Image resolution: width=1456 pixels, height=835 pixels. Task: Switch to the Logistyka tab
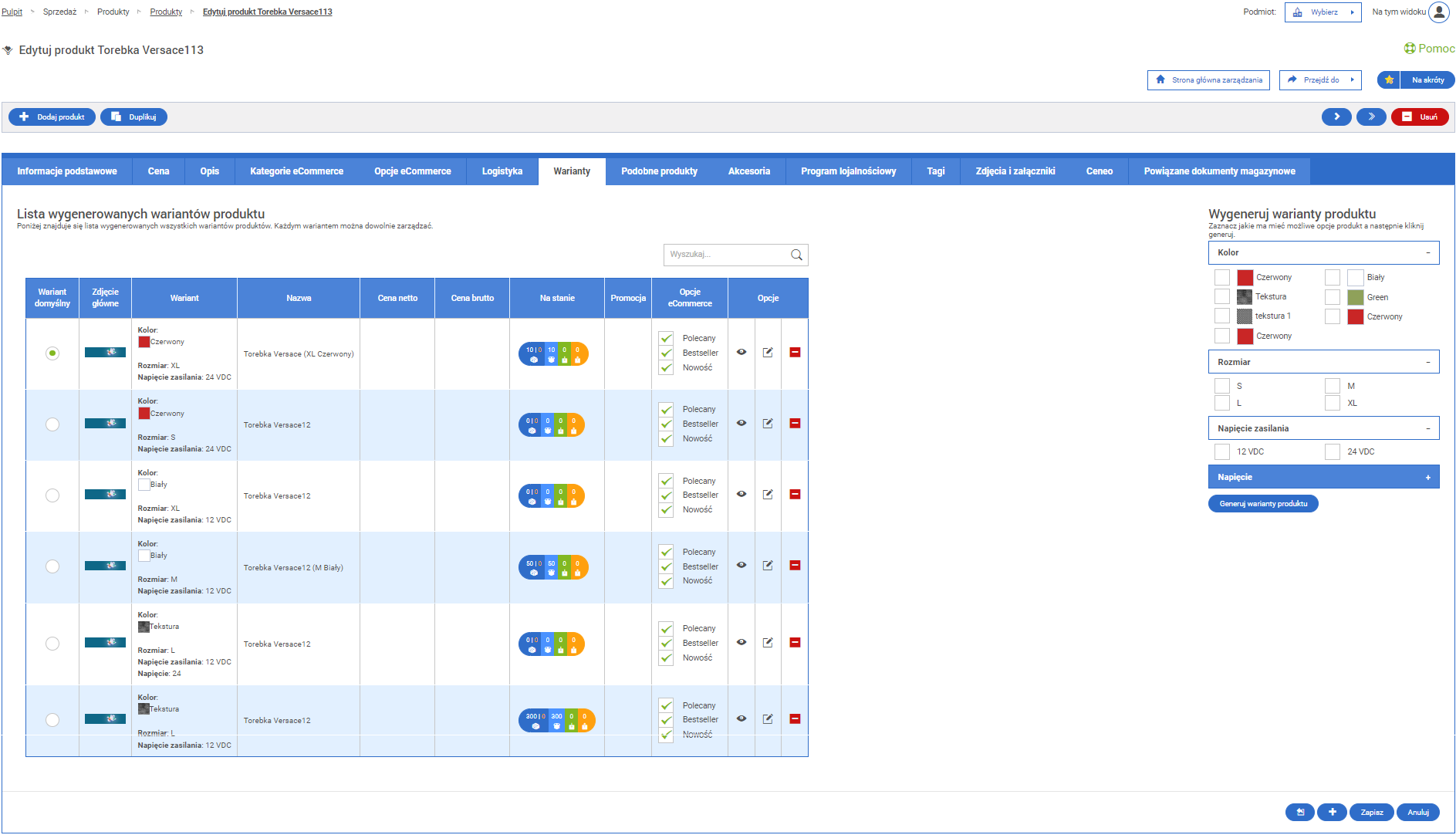click(502, 171)
